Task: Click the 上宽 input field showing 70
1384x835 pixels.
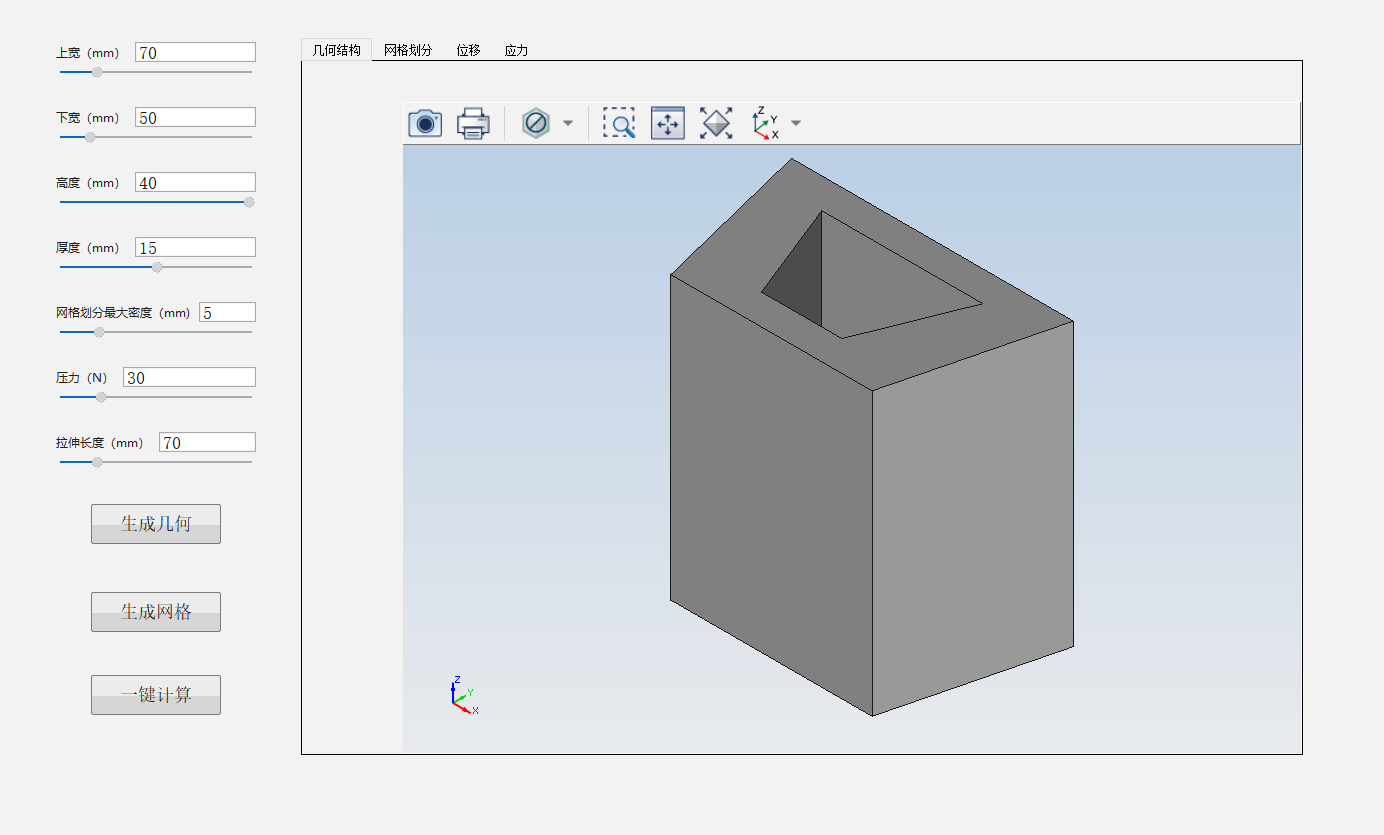Action: [x=196, y=52]
